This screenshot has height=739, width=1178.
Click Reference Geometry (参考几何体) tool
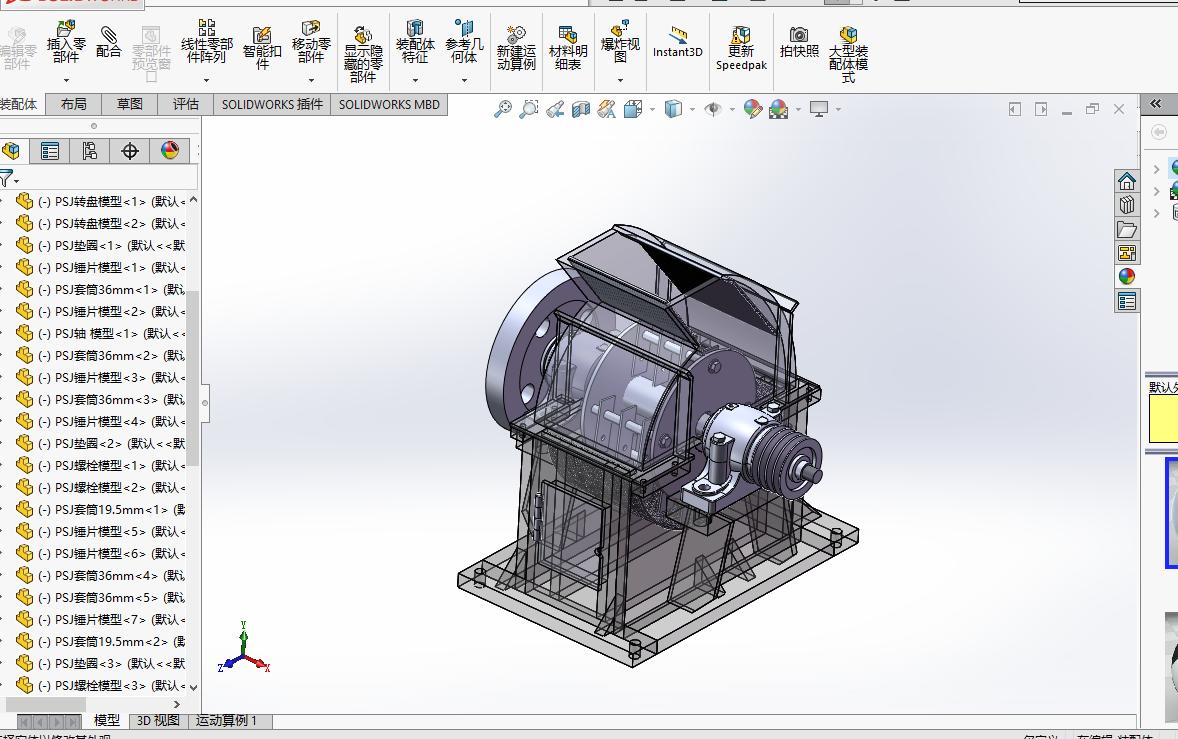pos(464,42)
